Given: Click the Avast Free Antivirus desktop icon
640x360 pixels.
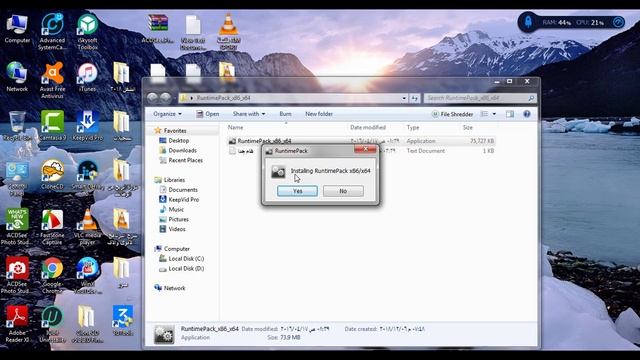Looking at the screenshot, I should click(52, 80).
